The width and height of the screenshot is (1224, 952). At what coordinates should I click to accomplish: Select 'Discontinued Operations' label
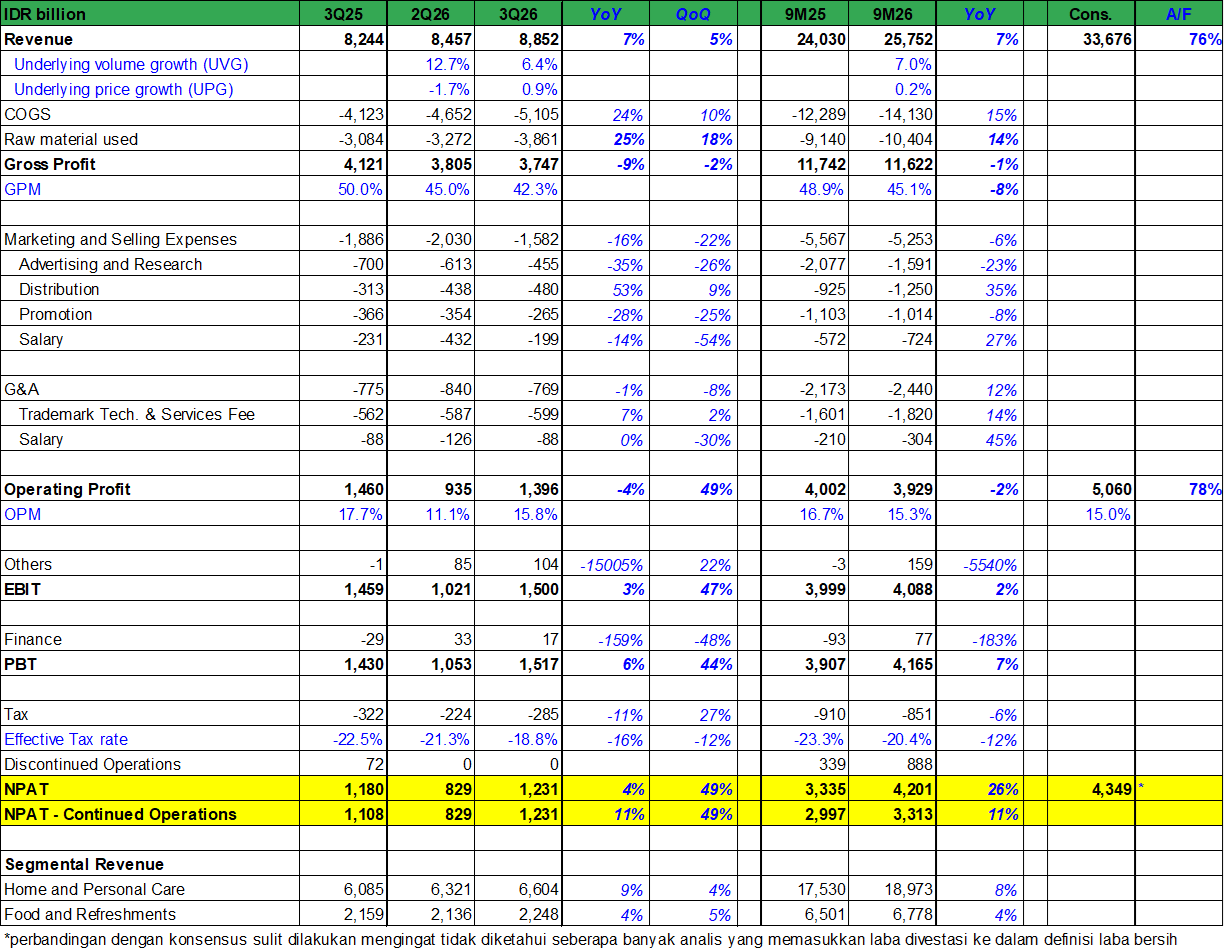click(x=92, y=764)
